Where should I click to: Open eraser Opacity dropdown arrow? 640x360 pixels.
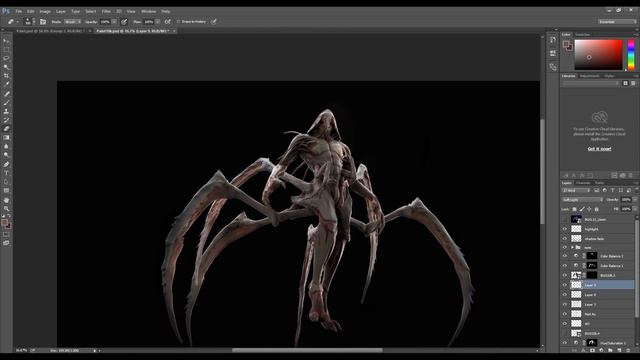click(x=114, y=22)
